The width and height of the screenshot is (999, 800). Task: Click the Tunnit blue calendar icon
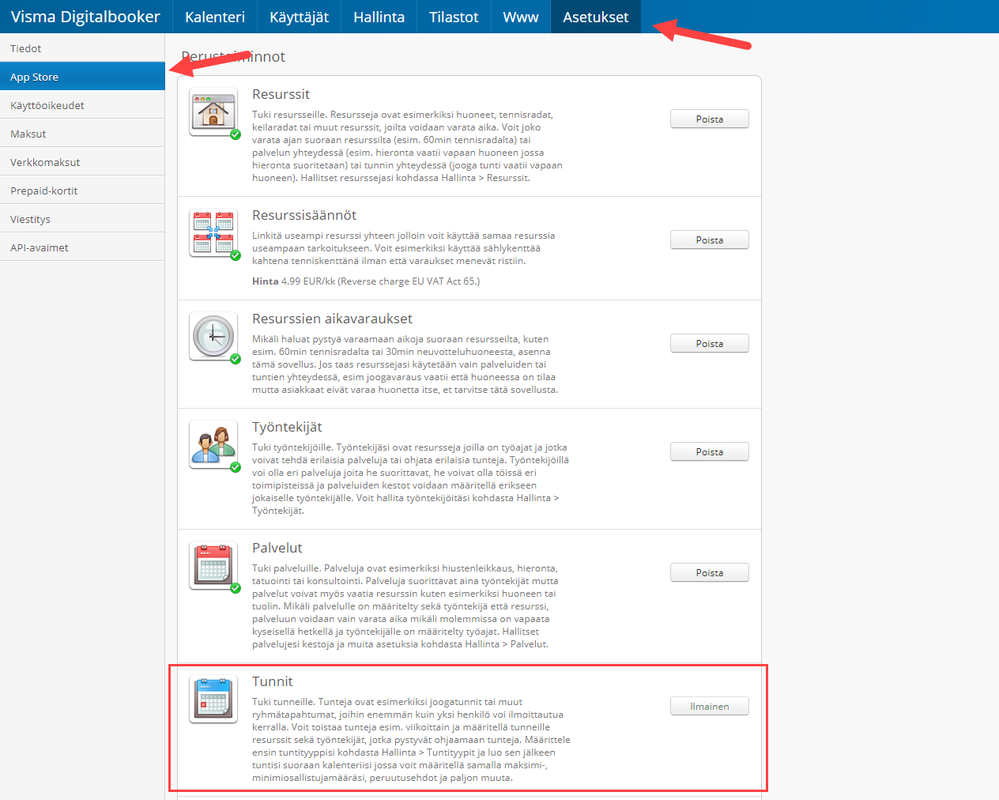(213, 699)
